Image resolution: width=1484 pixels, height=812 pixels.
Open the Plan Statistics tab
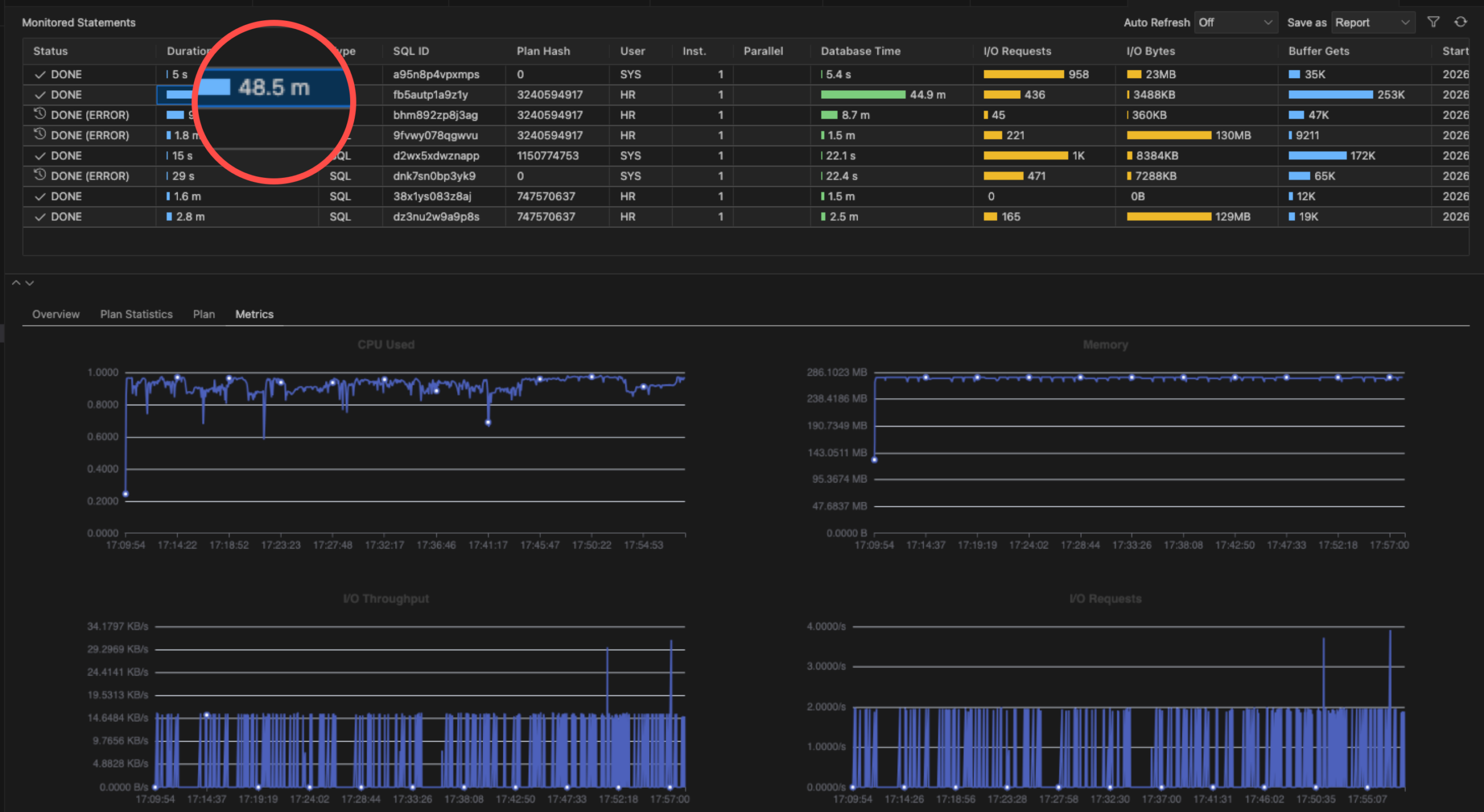click(x=136, y=314)
